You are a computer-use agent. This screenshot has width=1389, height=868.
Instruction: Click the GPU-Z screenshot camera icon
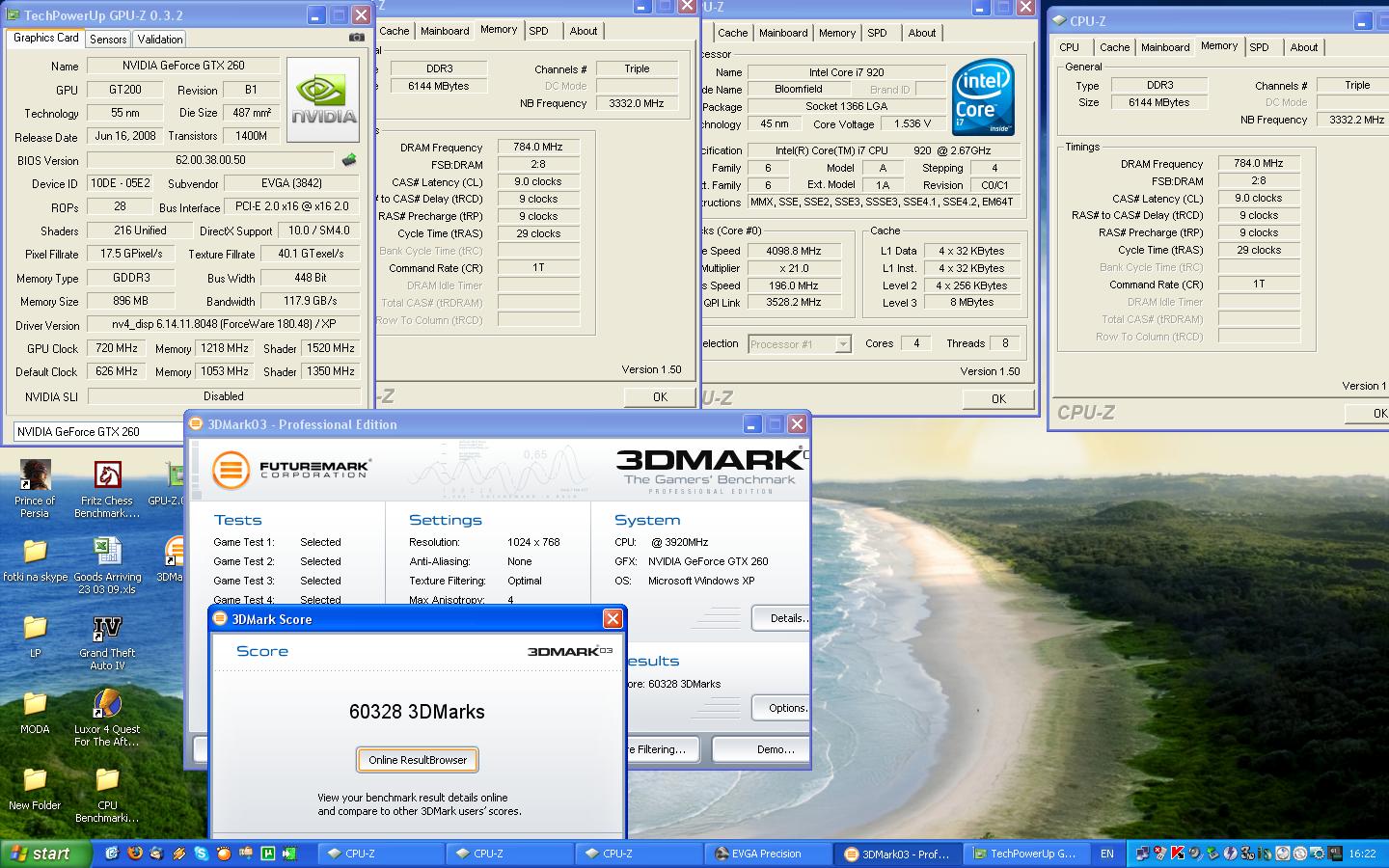(357, 38)
